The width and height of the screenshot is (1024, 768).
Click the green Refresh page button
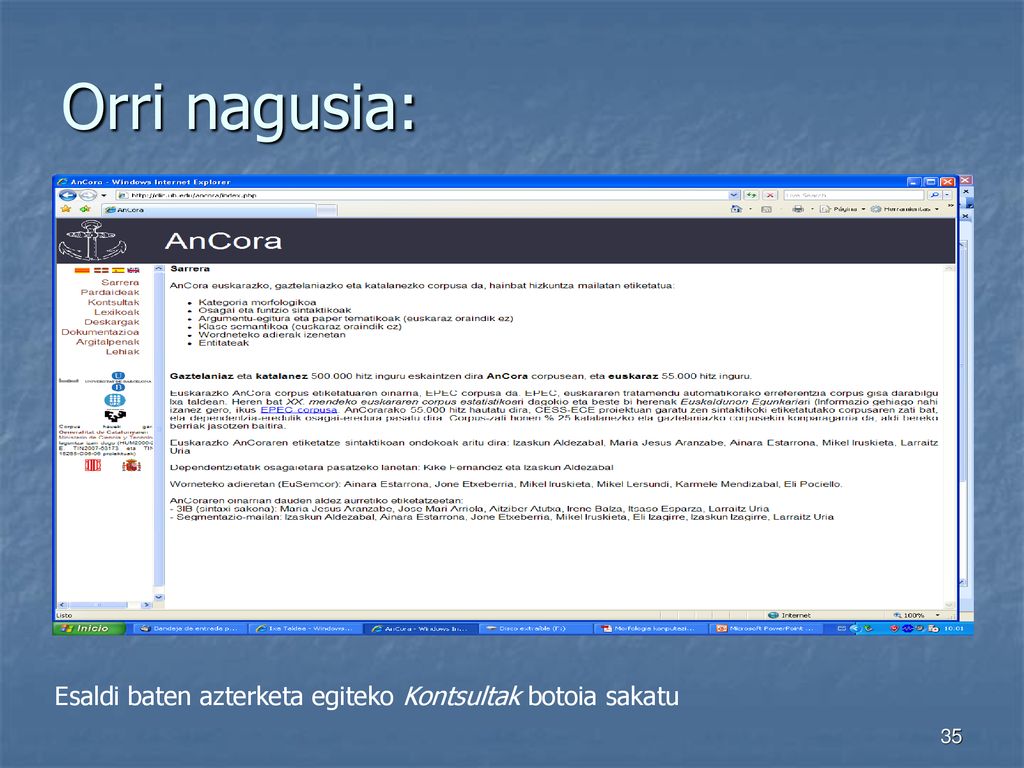(x=752, y=195)
